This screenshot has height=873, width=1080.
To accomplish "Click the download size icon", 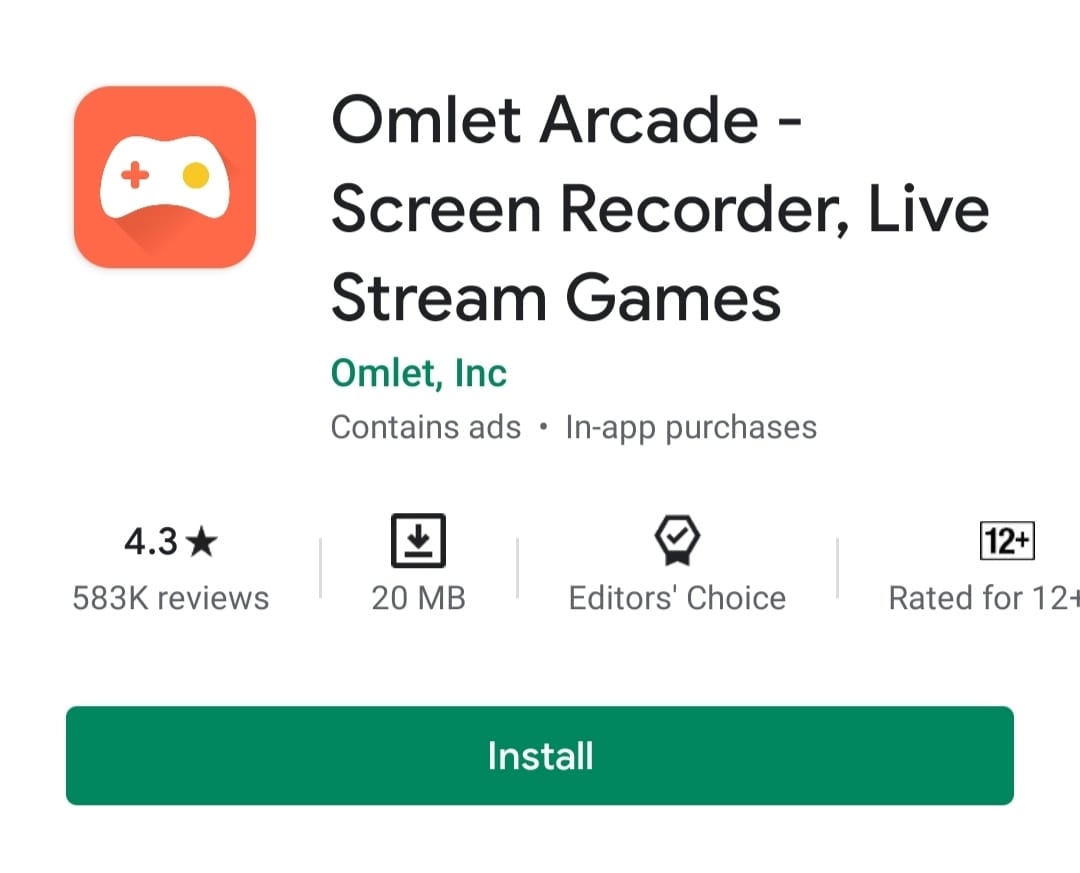I will [418, 541].
